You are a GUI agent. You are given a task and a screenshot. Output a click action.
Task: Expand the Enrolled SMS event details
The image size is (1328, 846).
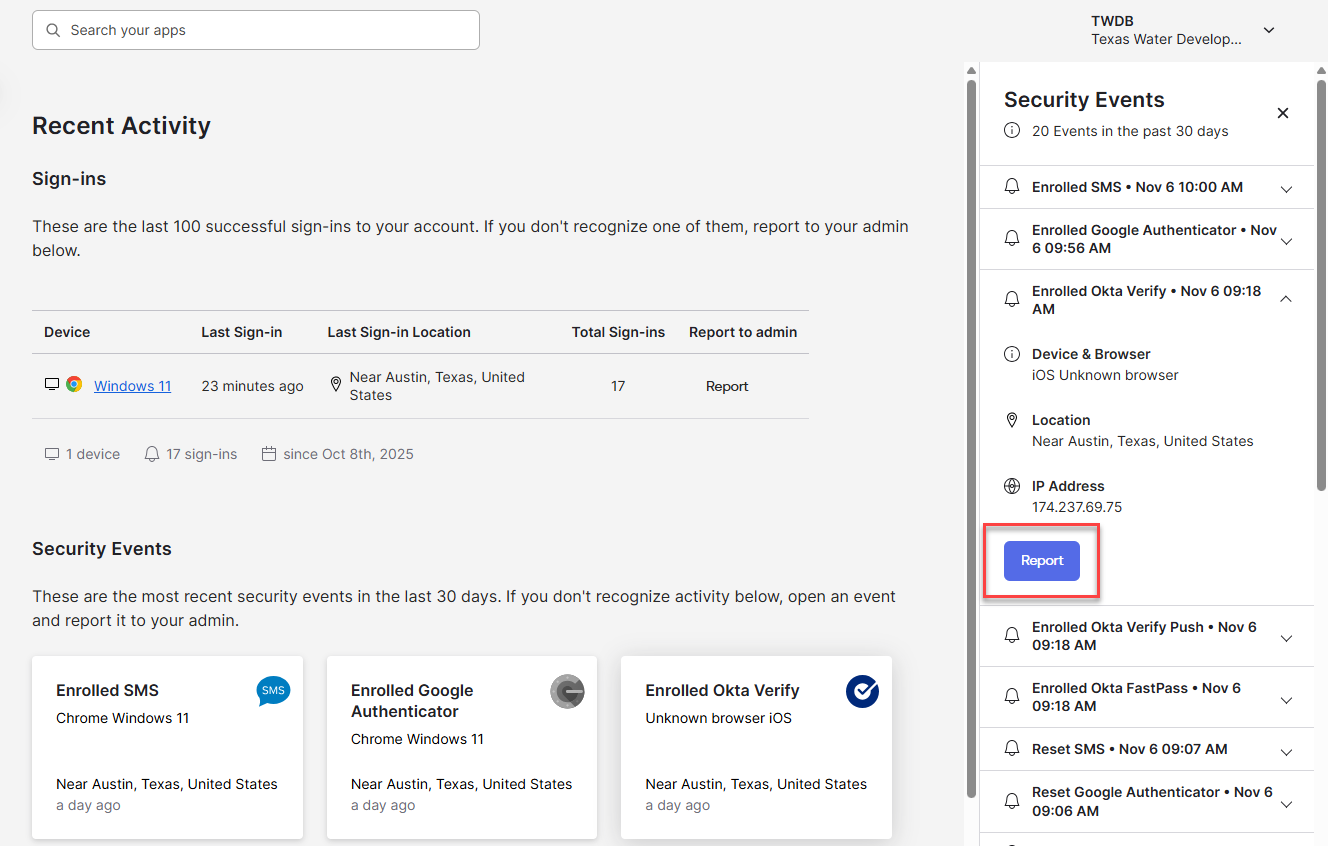pyautogui.click(x=1286, y=188)
